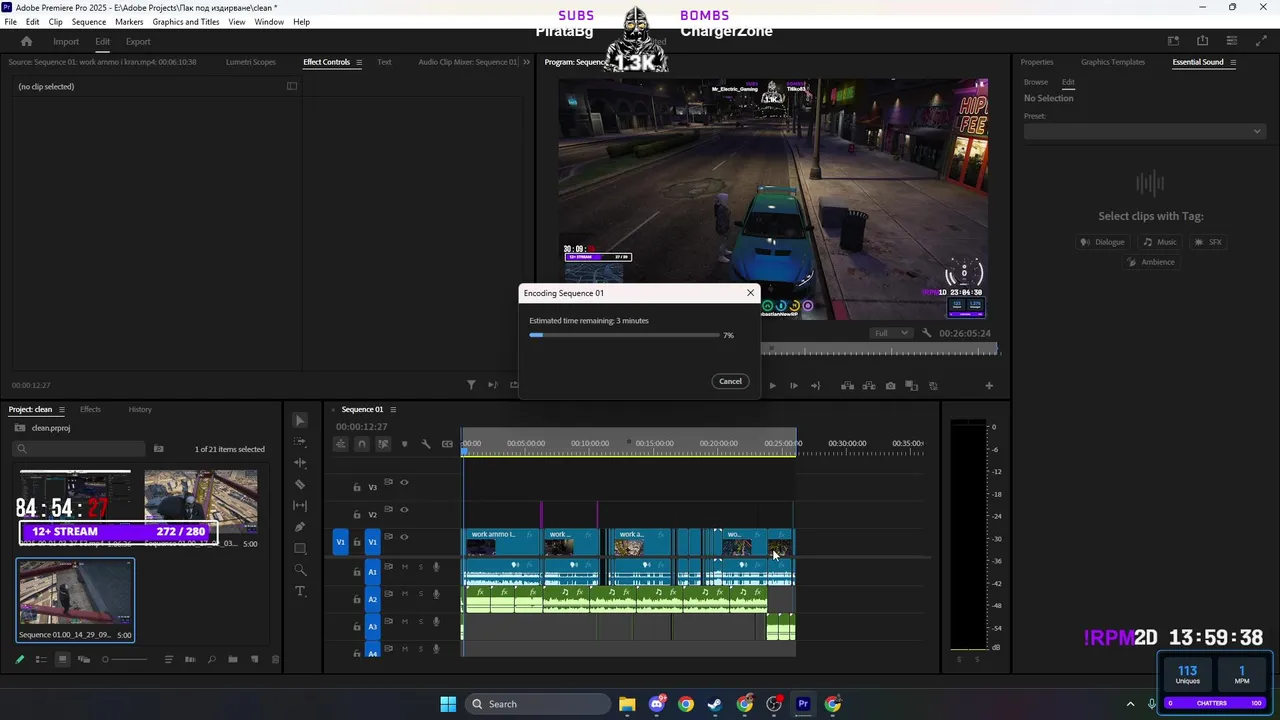Image resolution: width=1280 pixels, height=720 pixels.
Task: Click the Program Monitor settings wrench
Action: pyautogui.click(x=927, y=333)
